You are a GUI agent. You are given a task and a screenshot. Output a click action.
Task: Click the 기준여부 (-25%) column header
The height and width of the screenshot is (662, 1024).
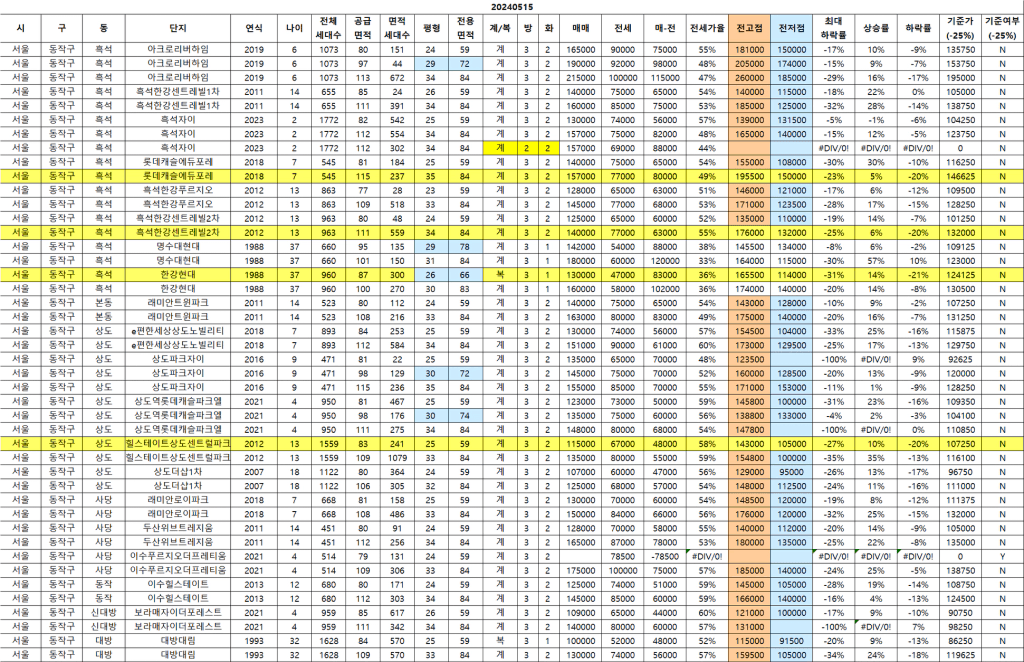click(1002, 28)
